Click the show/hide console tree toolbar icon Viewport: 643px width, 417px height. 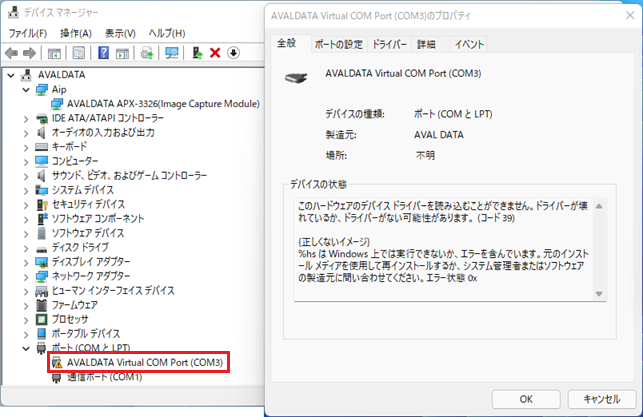(54, 53)
